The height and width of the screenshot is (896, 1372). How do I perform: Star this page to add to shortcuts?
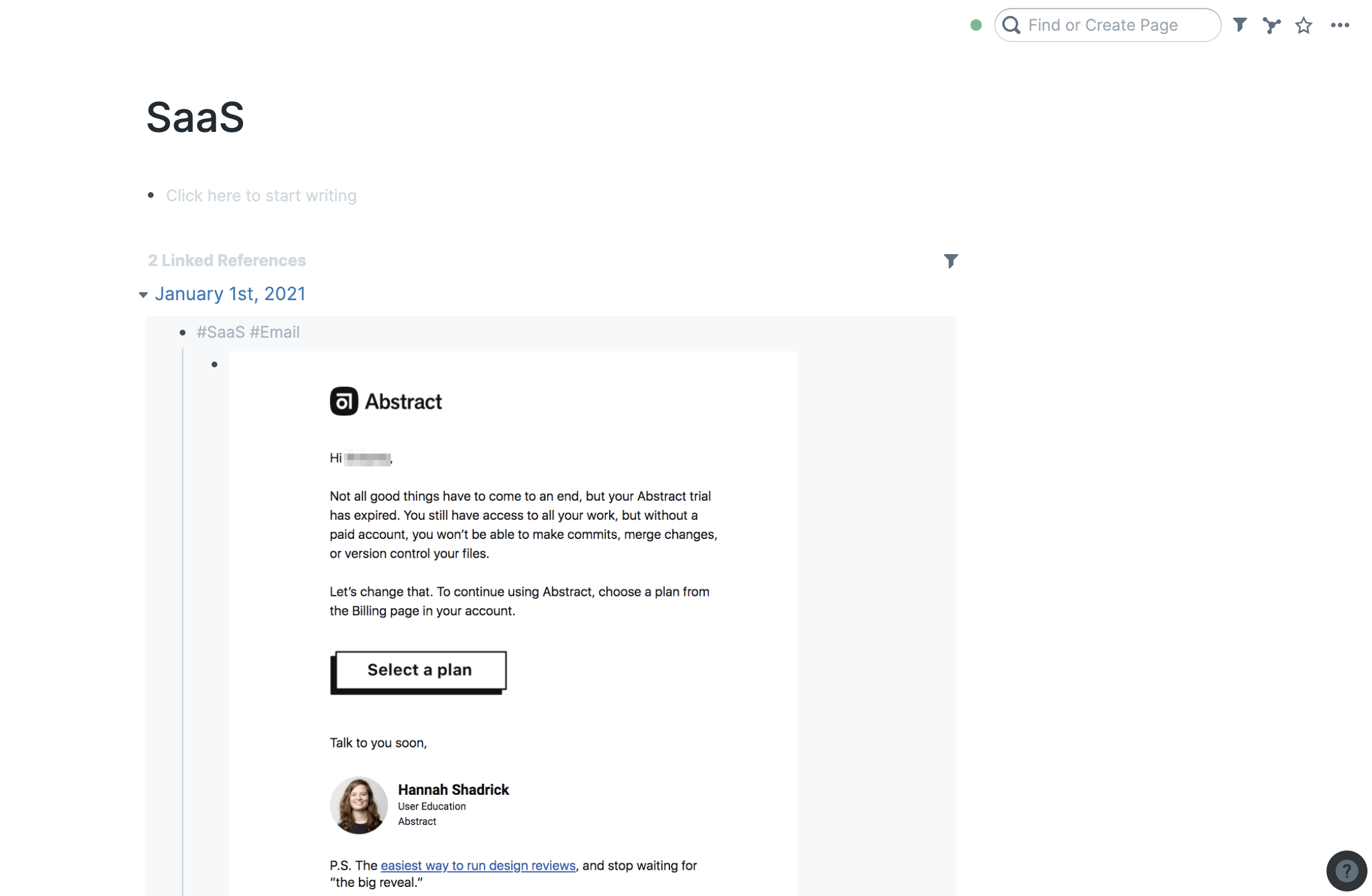point(1303,26)
